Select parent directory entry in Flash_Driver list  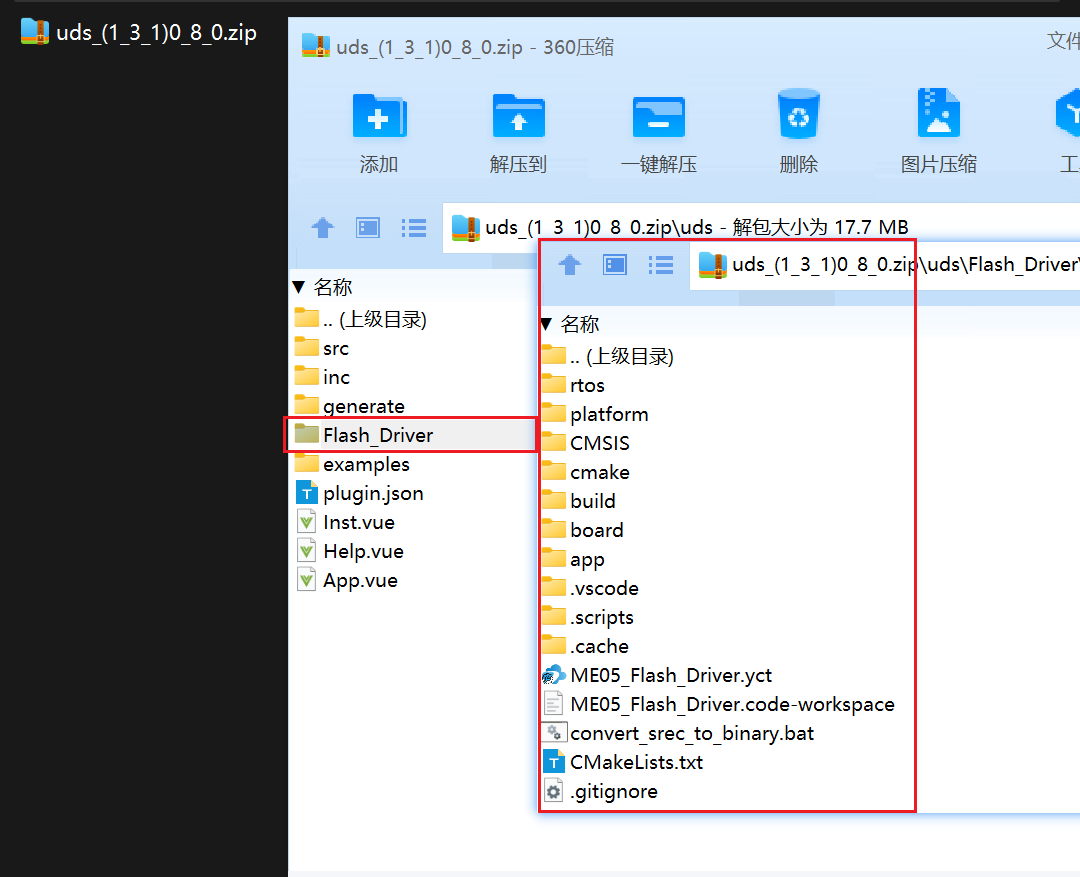(x=608, y=355)
